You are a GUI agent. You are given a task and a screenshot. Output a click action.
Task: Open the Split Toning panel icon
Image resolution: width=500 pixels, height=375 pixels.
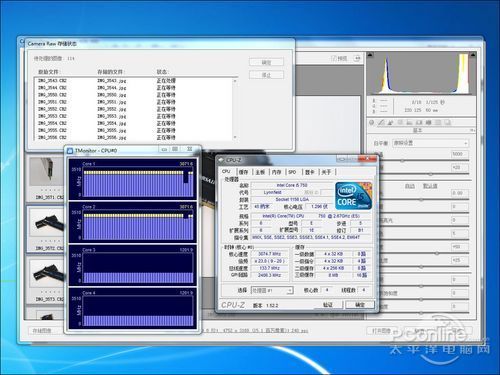pos(409,122)
